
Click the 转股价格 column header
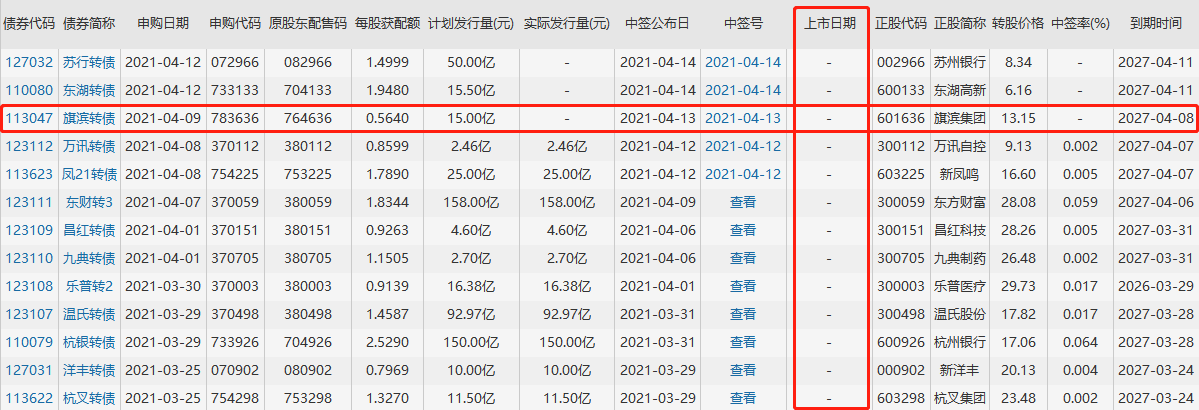coord(1018,24)
